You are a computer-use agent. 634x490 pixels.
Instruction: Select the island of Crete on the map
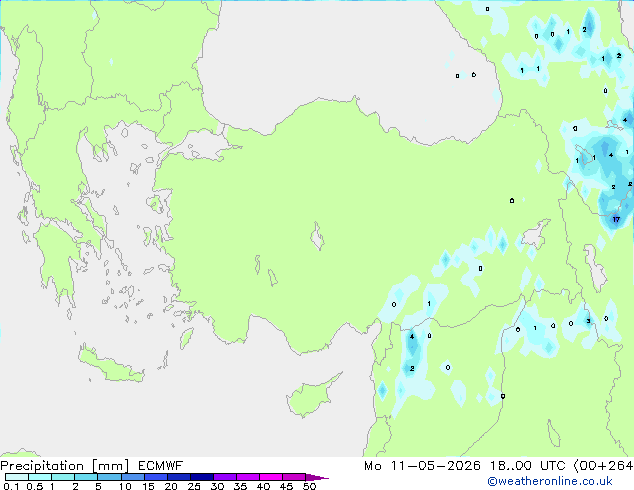pos(111,366)
